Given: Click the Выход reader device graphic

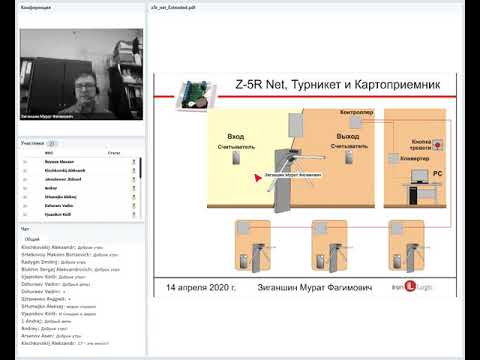Looking at the screenshot, I should click(349, 157).
